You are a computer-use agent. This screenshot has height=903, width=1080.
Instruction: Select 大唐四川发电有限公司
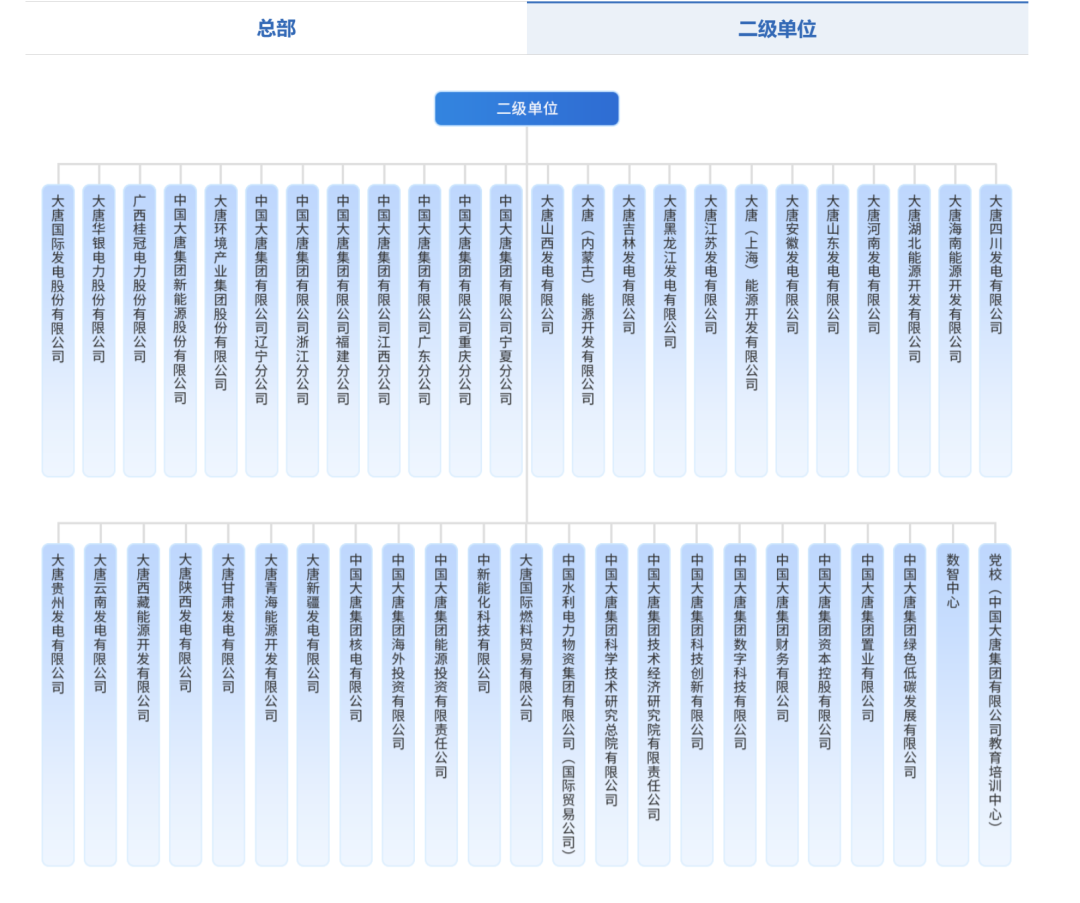click(x=995, y=331)
